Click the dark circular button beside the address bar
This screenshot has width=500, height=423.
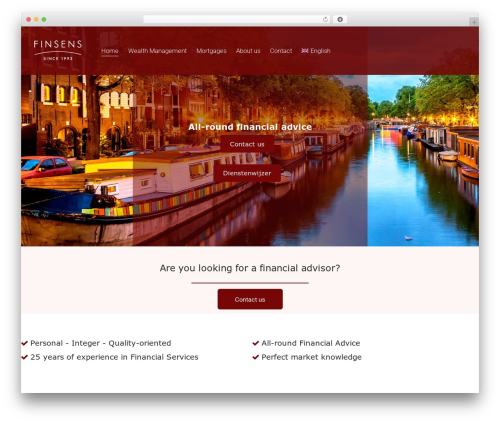[x=340, y=20]
